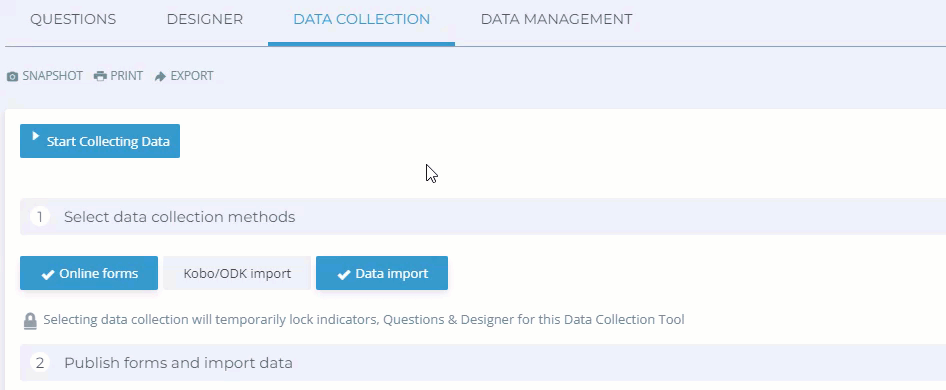Select the Data Collection tab
946x390 pixels.
point(361,19)
